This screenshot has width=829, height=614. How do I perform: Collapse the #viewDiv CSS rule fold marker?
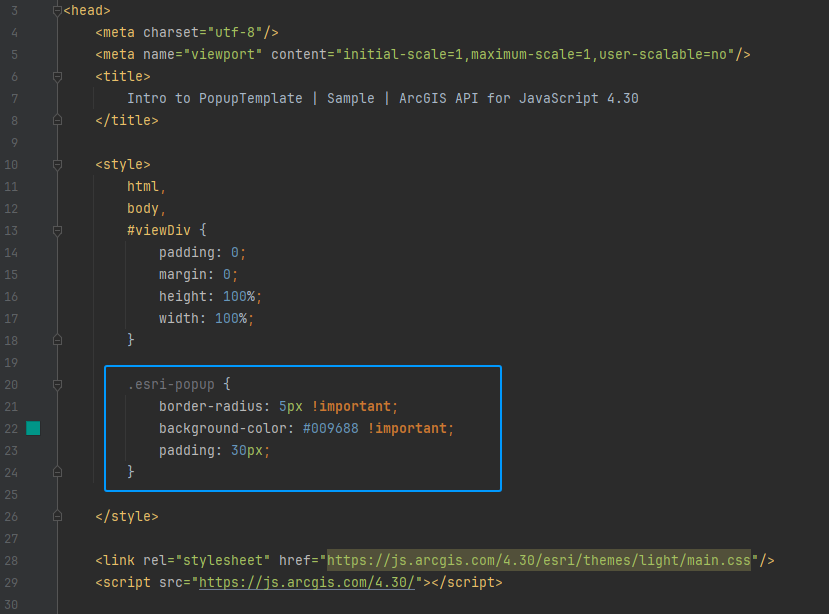(x=57, y=230)
